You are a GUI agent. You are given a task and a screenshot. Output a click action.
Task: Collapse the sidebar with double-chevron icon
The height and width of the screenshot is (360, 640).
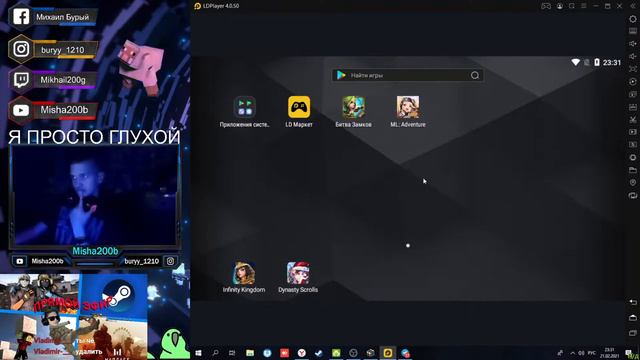tap(633, 6)
